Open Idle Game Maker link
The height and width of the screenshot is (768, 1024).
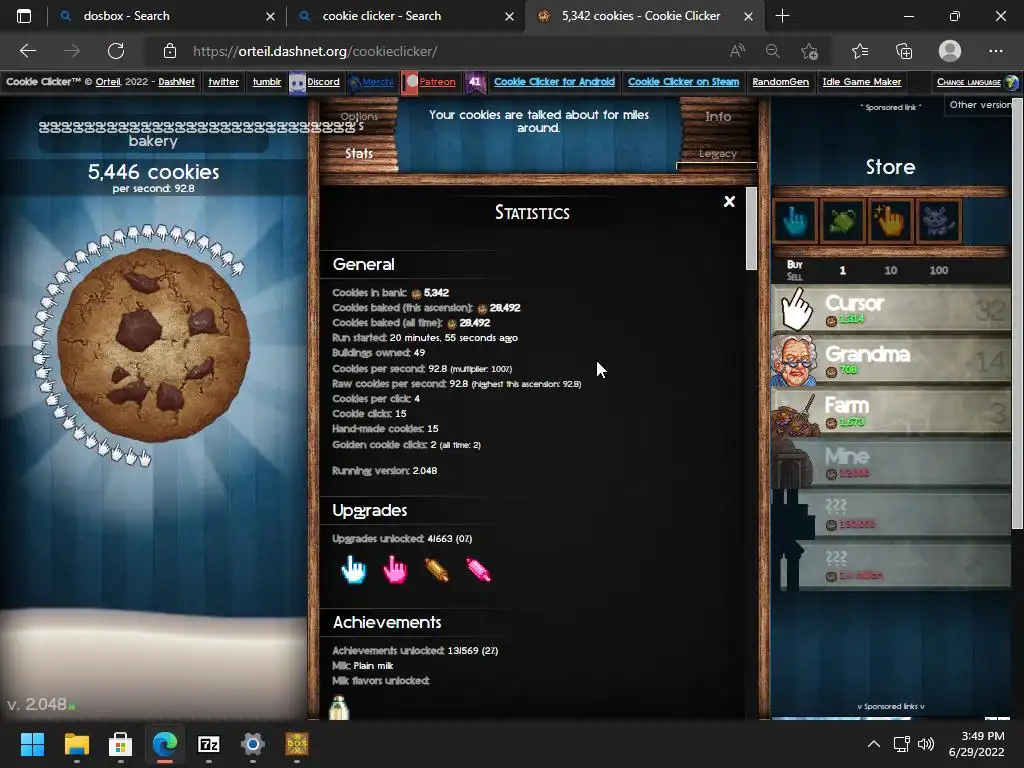[862, 82]
